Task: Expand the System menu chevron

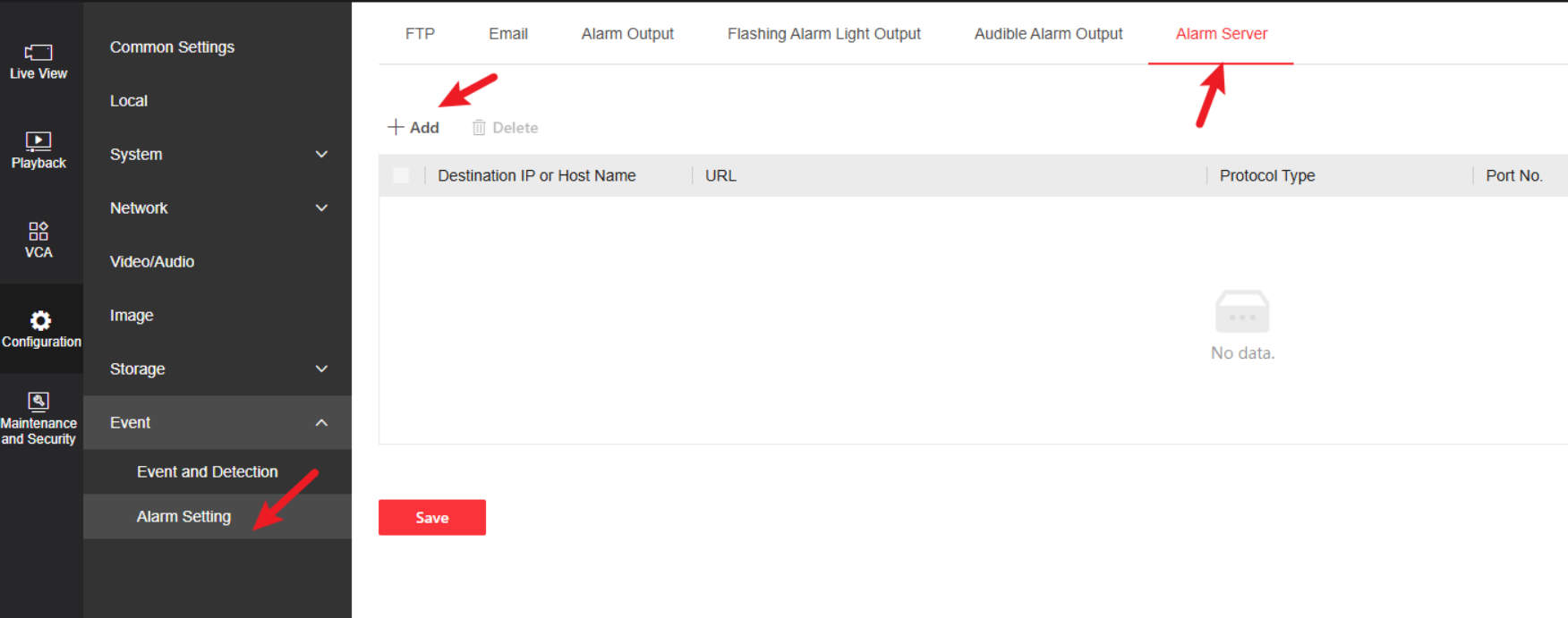Action: tap(321, 155)
